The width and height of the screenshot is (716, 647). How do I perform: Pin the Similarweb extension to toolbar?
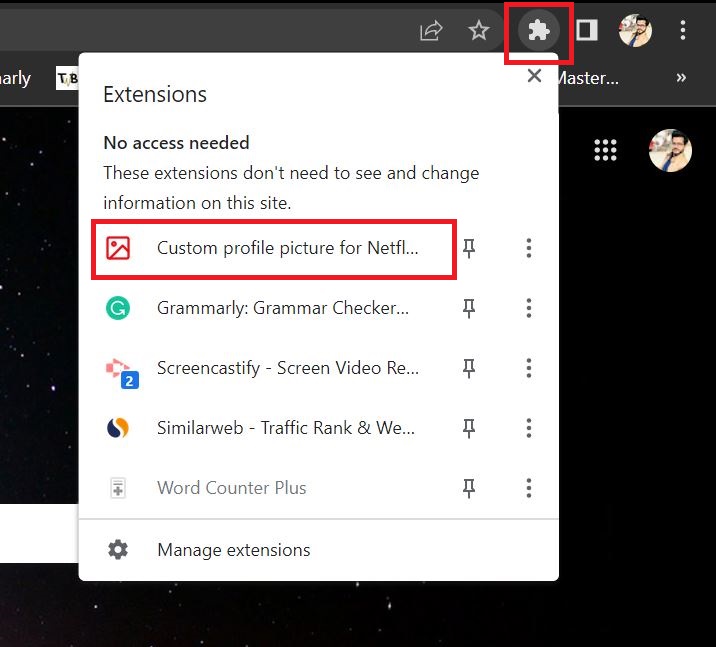(x=469, y=428)
